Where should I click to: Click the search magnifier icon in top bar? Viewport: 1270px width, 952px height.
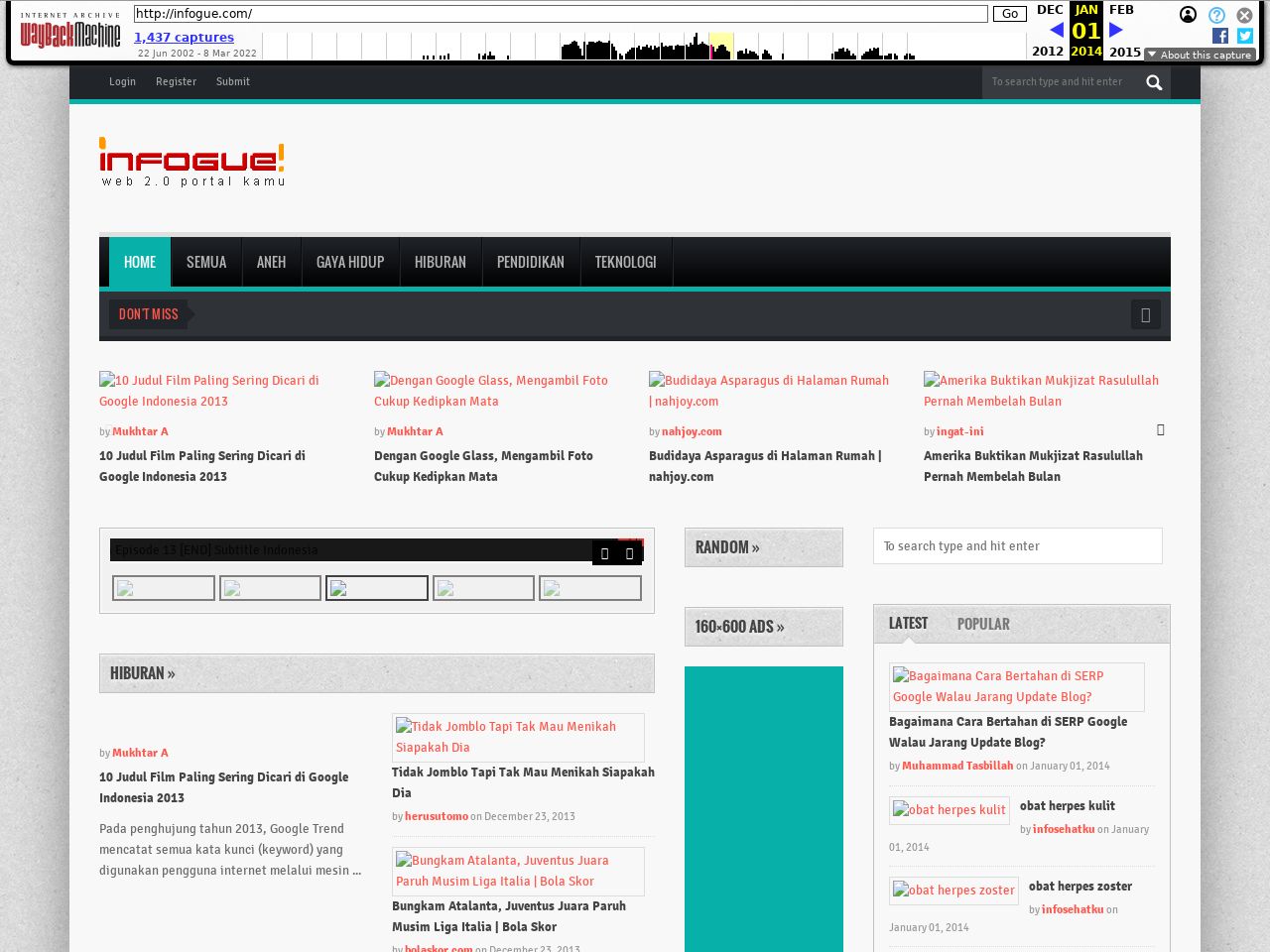click(x=1153, y=82)
